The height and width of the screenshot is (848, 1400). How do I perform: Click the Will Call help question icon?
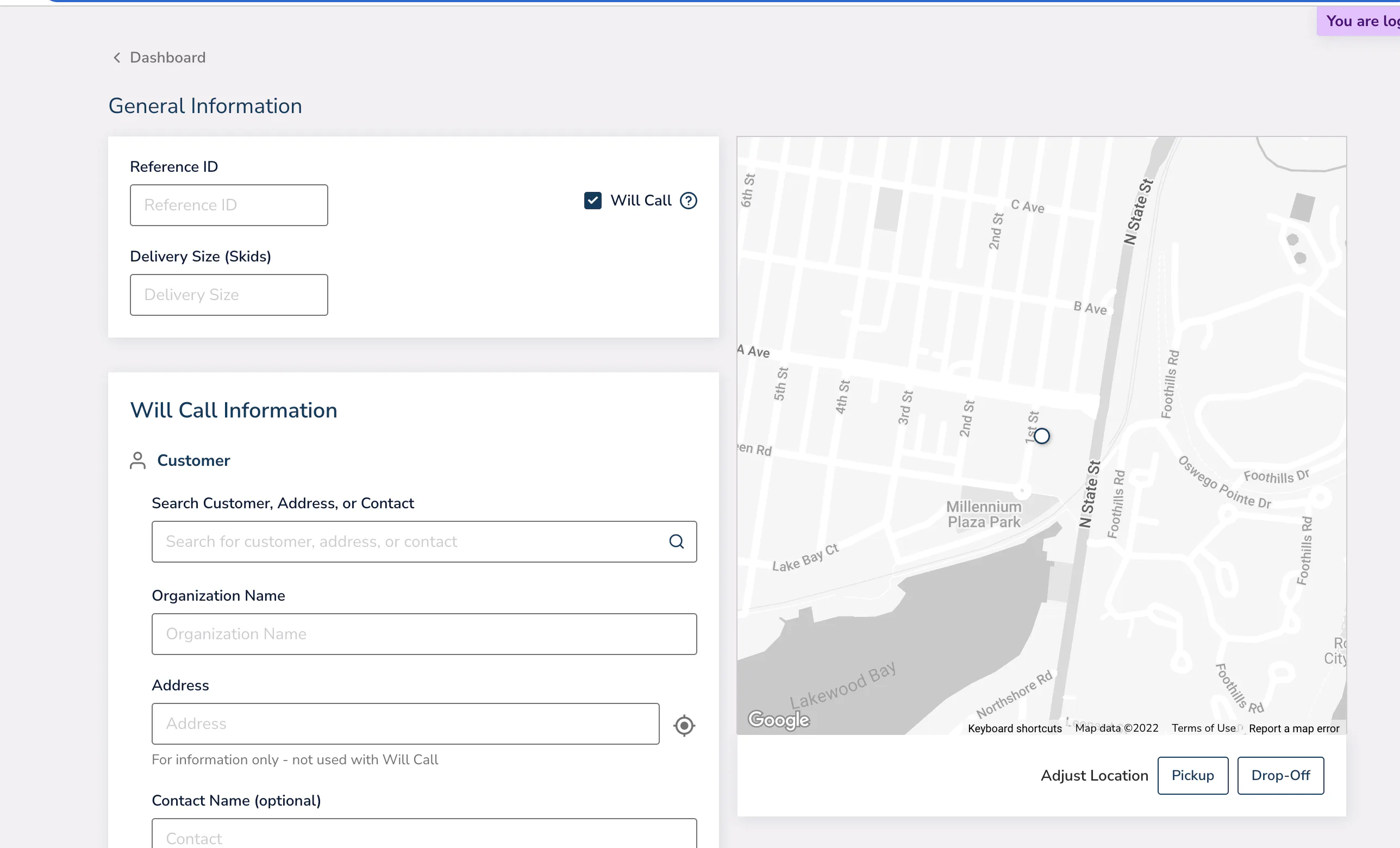688,201
